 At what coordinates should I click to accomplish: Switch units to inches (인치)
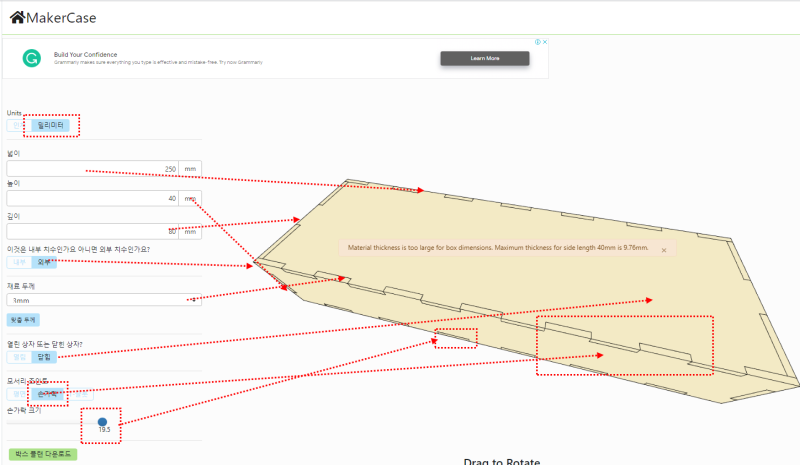(x=19, y=125)
